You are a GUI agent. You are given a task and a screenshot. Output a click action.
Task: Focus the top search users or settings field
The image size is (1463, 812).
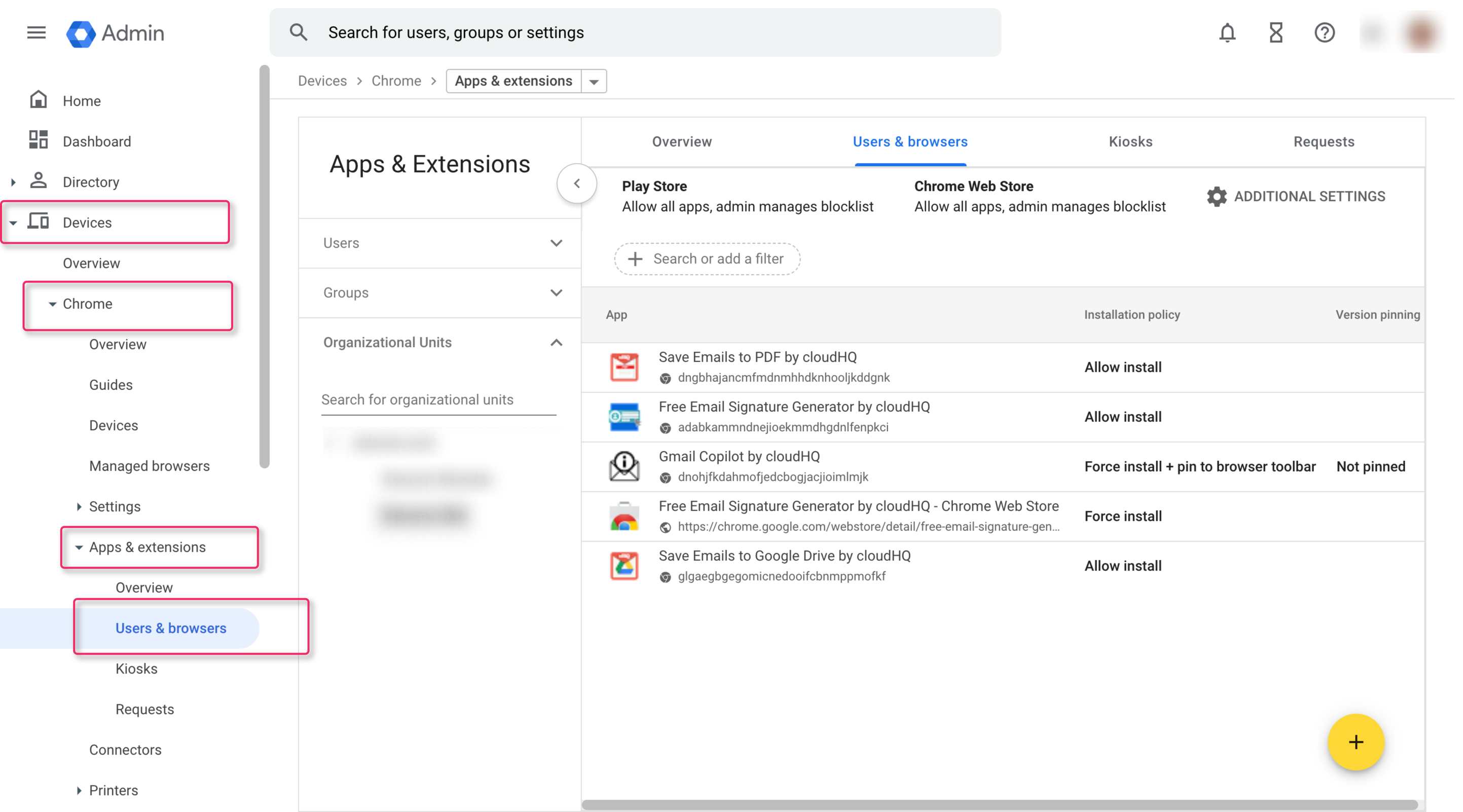coord(635,32)
